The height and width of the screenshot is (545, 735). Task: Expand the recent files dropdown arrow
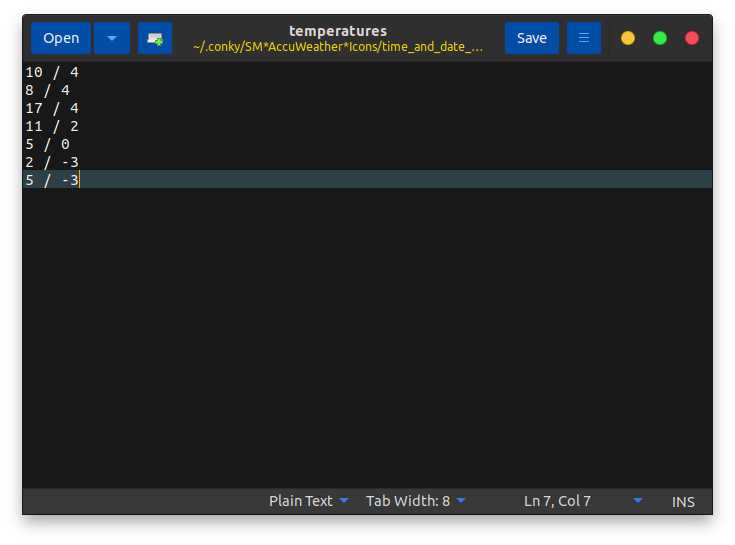[x=112, y=38]
